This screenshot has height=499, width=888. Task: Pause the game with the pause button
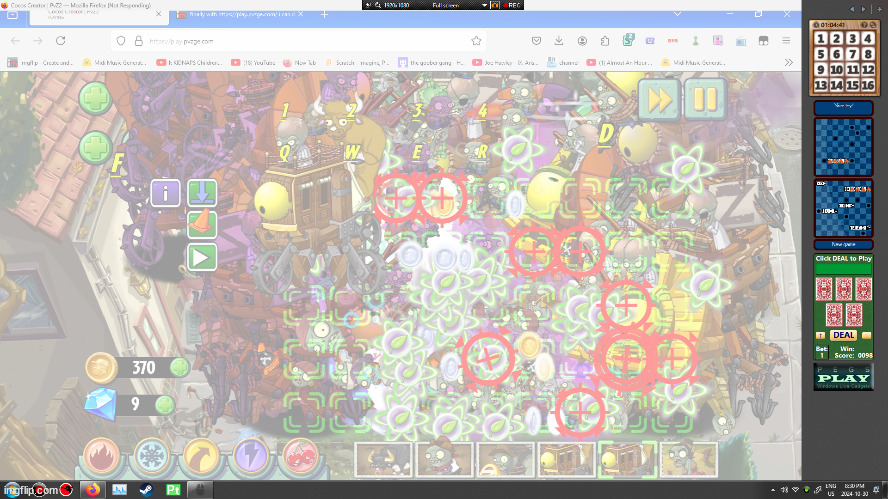click(705, 99)
